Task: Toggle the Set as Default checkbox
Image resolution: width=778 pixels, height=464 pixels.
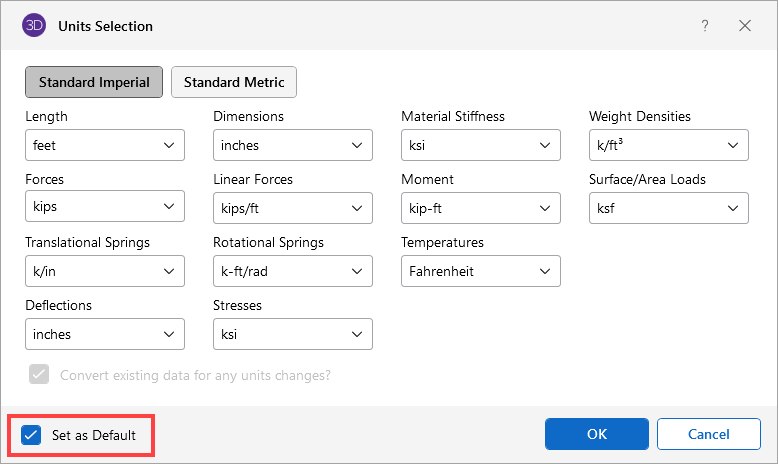Action: pyautogui.click(x=31, y=435)
